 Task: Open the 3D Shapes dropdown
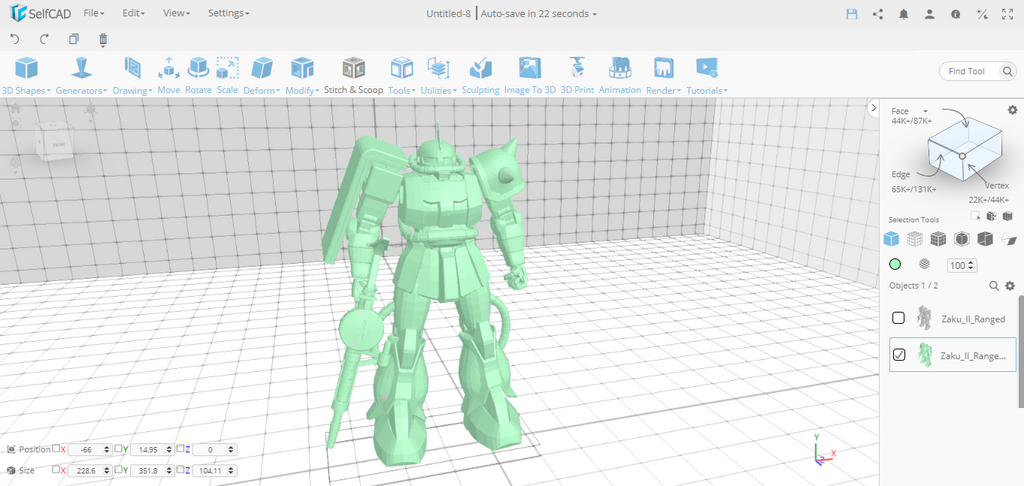pos(26,76)
